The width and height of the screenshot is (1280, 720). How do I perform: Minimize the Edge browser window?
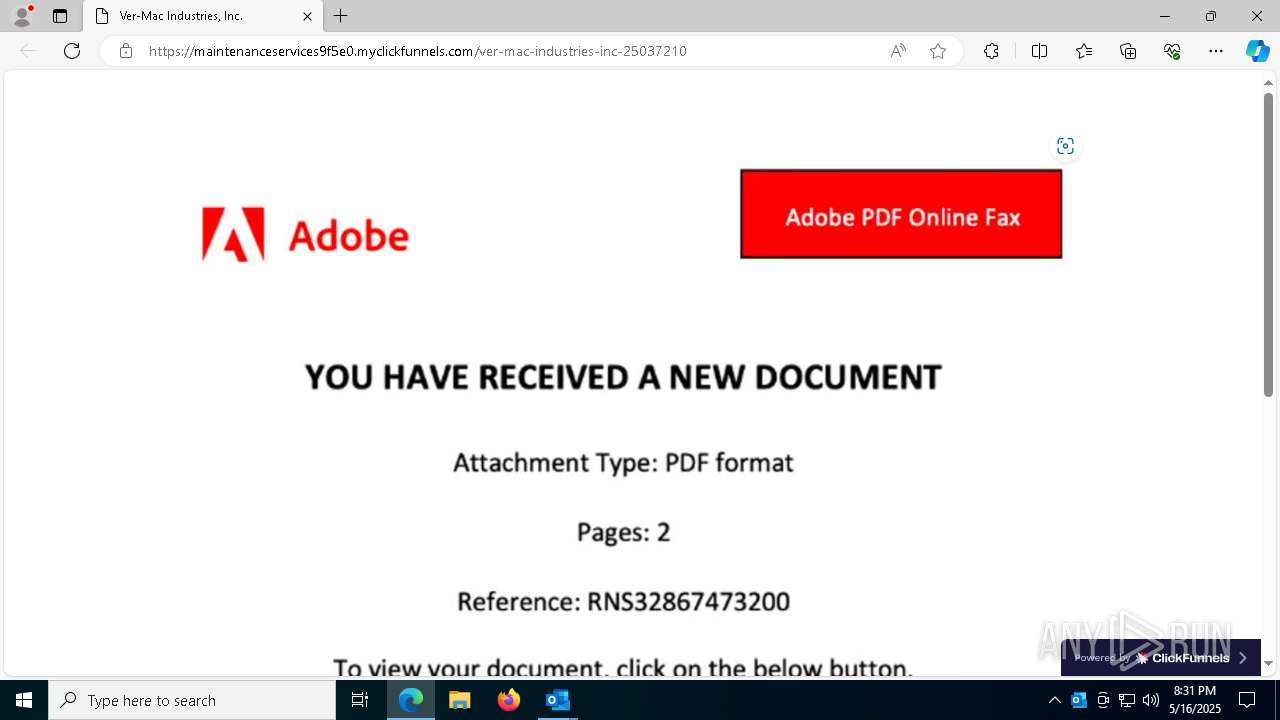point(1164,16)
